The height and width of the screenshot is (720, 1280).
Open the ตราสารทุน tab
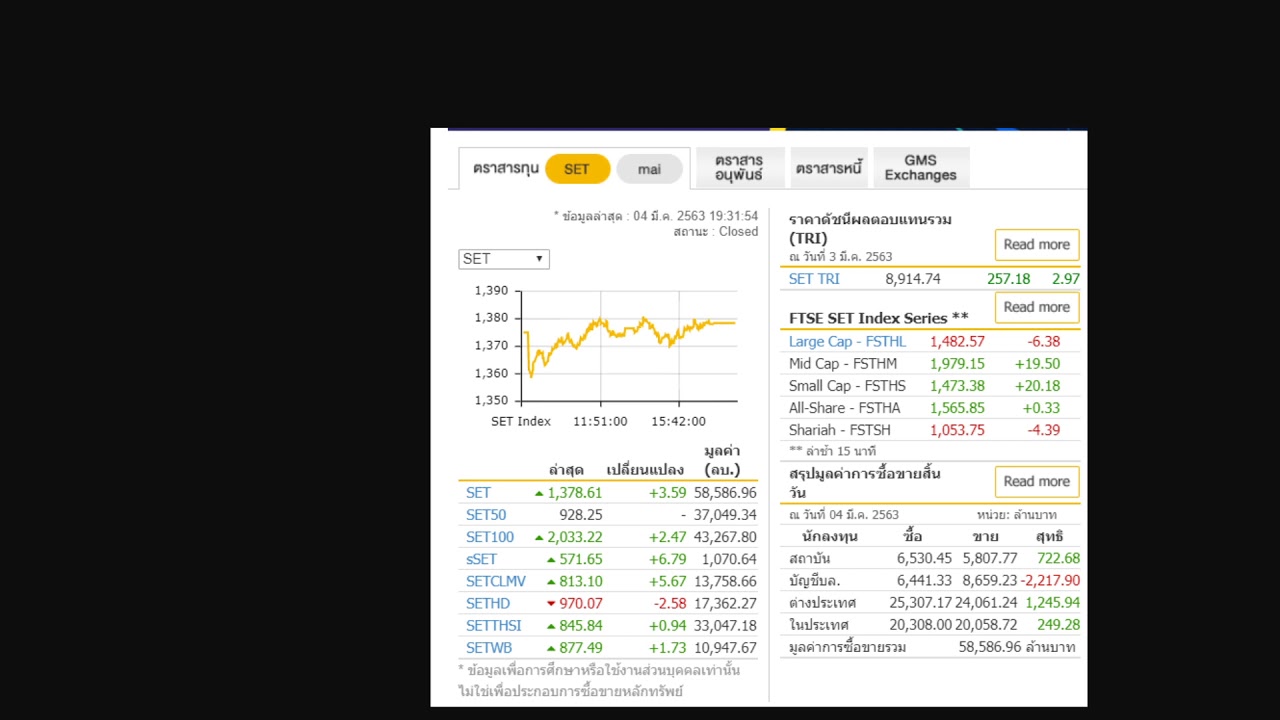[x=506, y=169]
